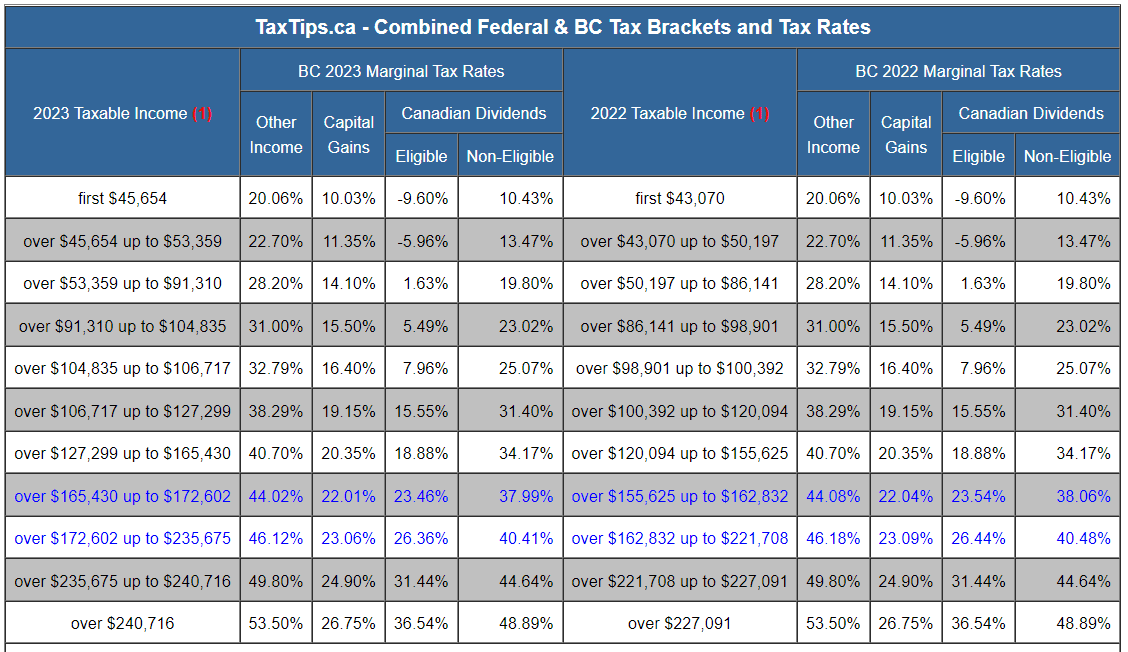Click the "over $240,716" bracket cell
The width and height of the screenshot is (1128, 652).
(x=122, y=623)
